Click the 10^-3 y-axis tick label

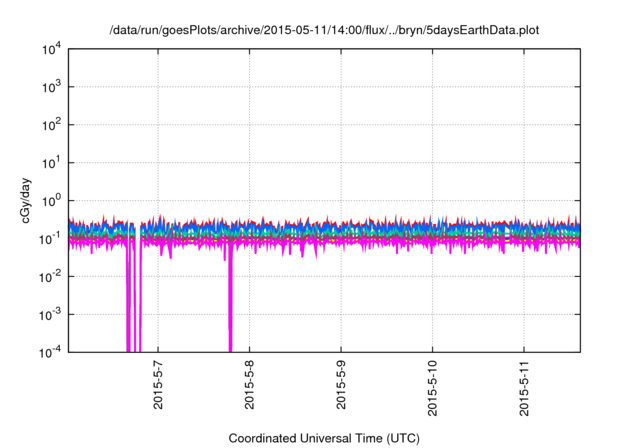pos(51,315)
